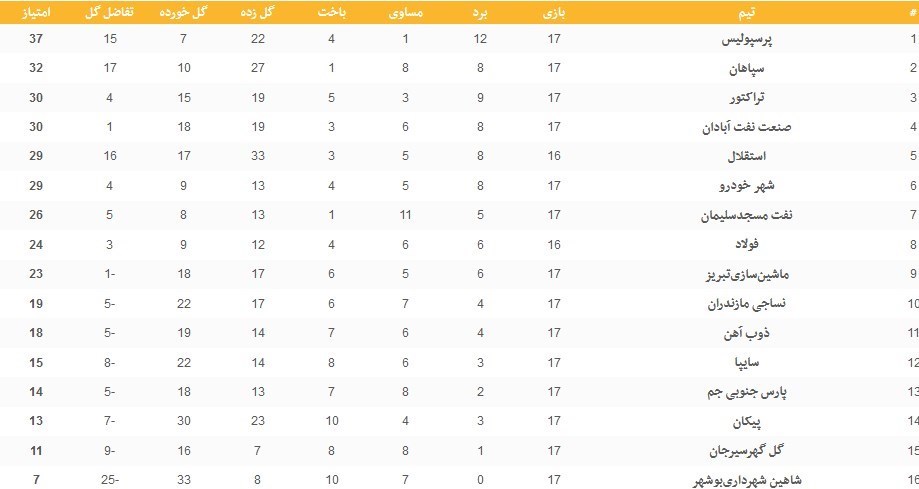The image size is (919, 489).
Task: Click the مساوی (draws) column header
Action: click(x=406, y=13)
